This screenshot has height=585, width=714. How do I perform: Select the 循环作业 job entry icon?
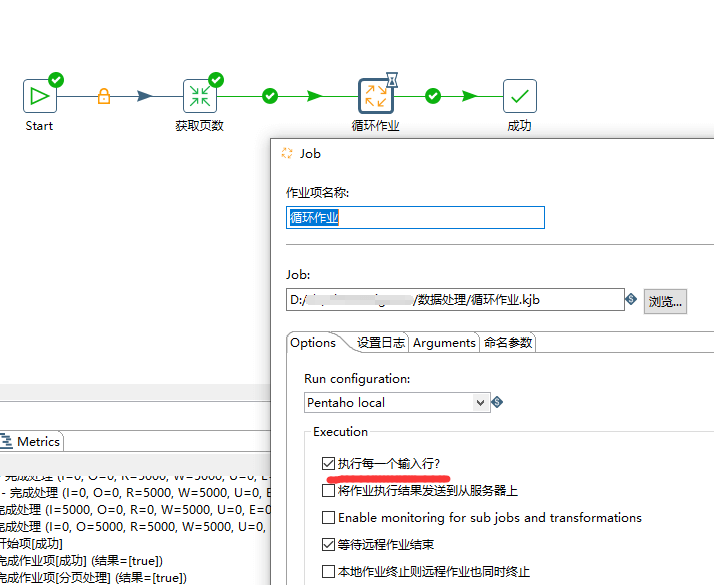tap(376, 96)
